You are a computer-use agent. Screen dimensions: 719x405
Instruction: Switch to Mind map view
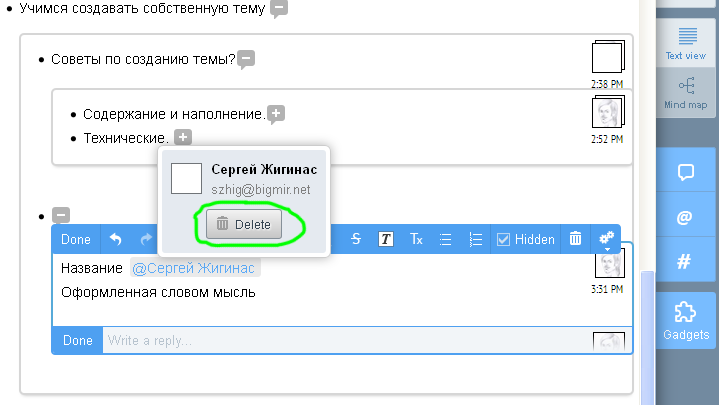tap(686, 93)
